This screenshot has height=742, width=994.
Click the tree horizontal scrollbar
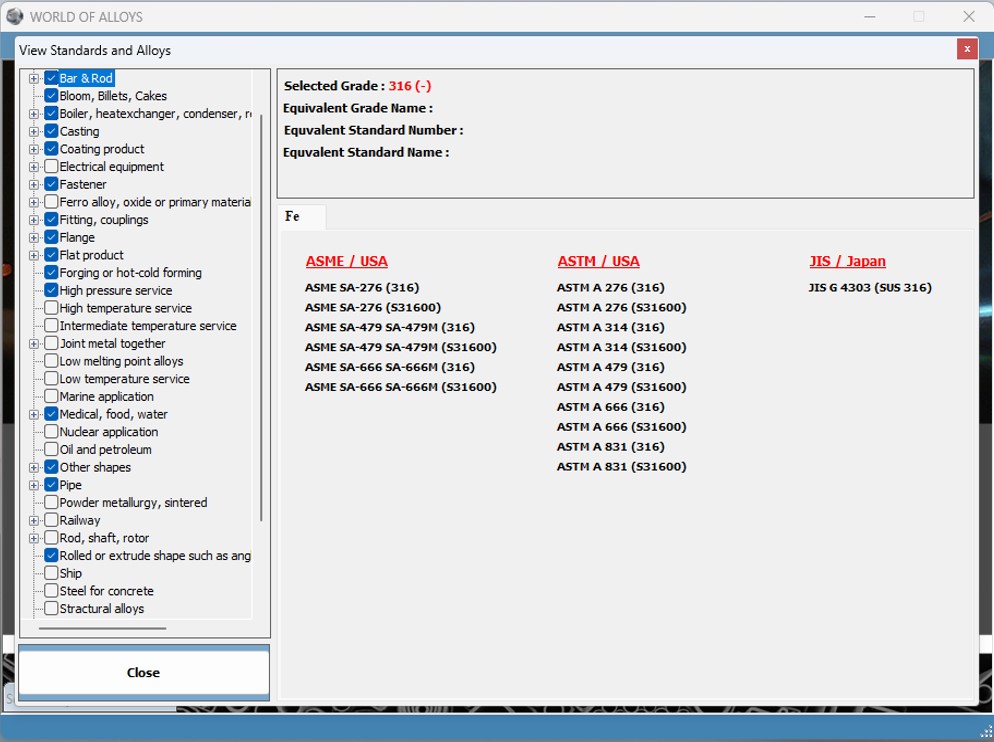(x=103, y=628)
